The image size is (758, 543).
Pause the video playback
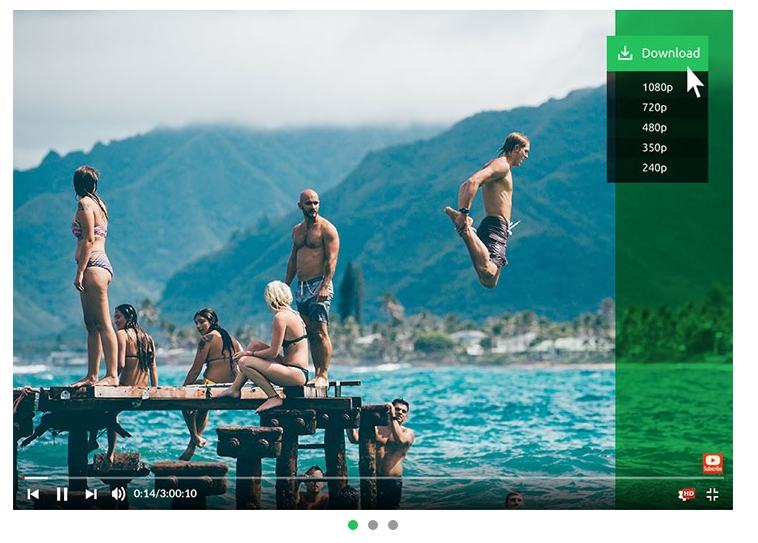point(62,494)
